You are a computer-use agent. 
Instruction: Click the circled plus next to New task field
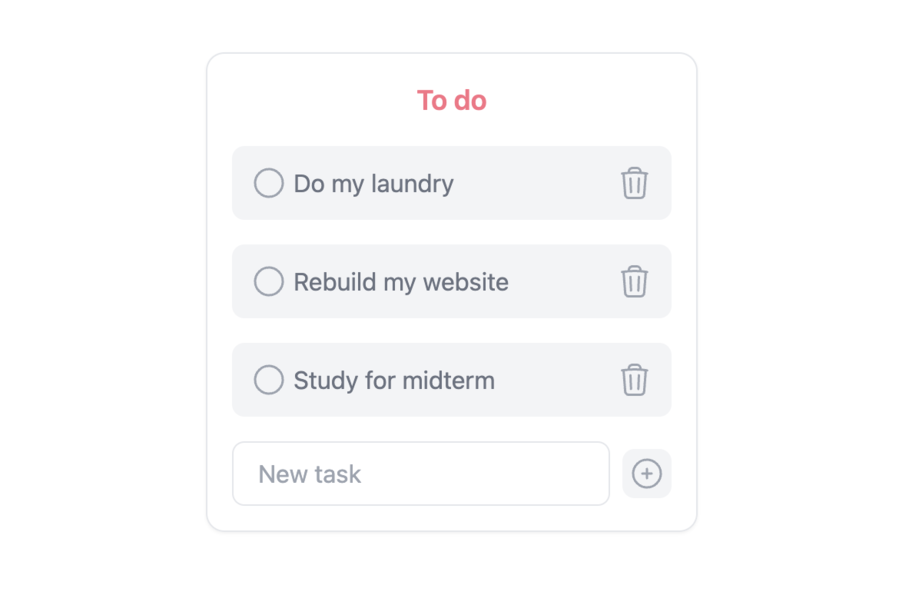[x=647, y=473]
